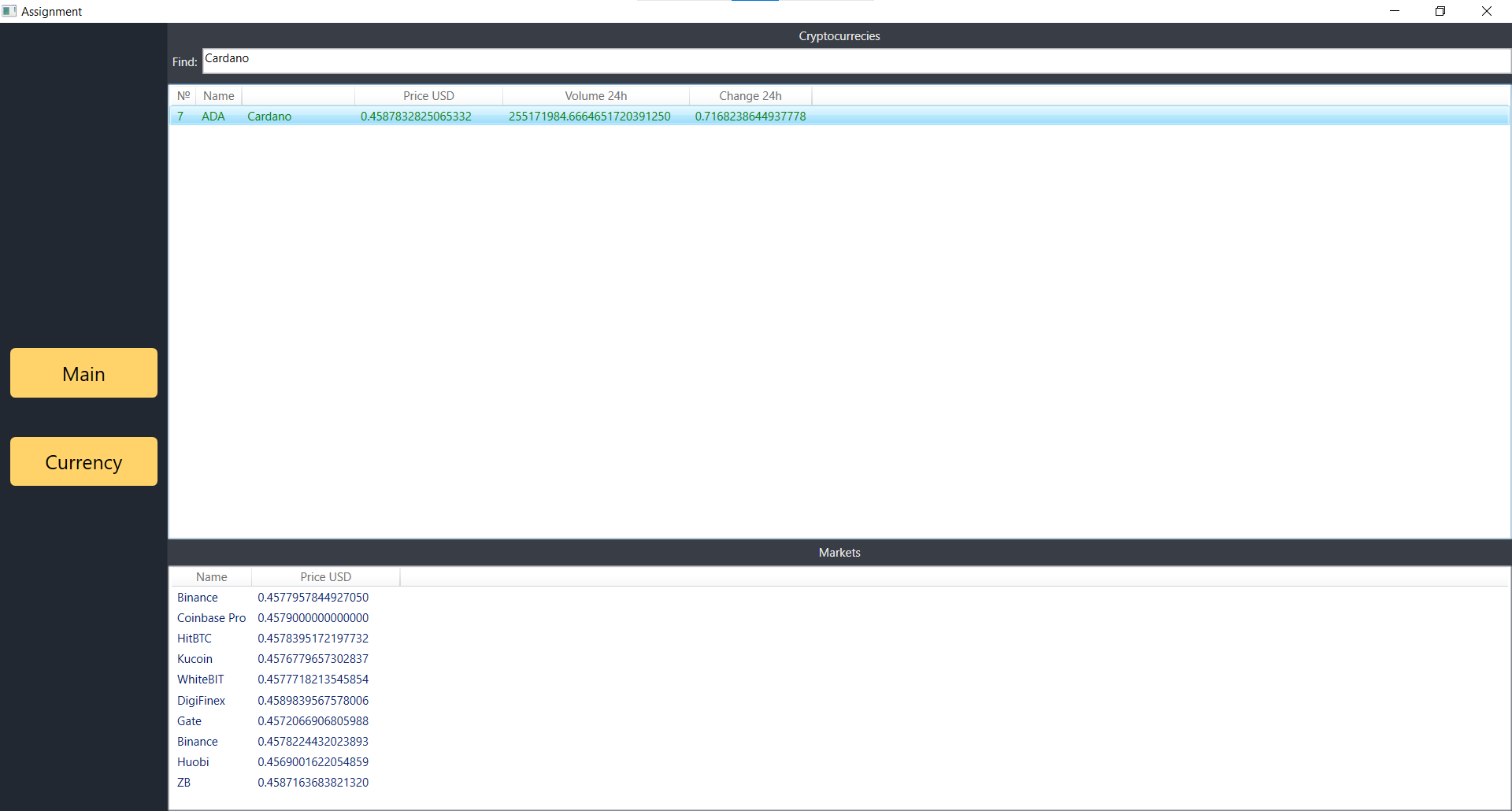Click the Huobi price 0.4569001622054859

tap(313, 762)
